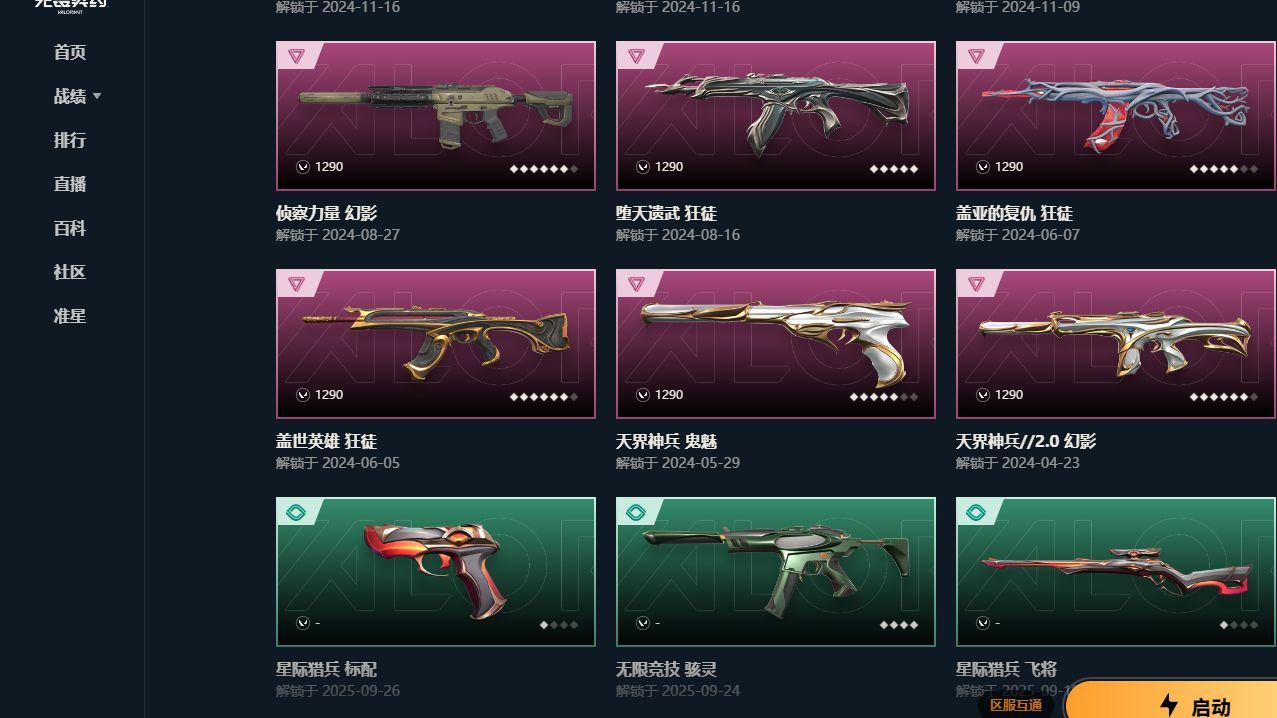Click the 区服互通 badge
Screen dimensions: 1277x718
click(x=1016, y=705)
